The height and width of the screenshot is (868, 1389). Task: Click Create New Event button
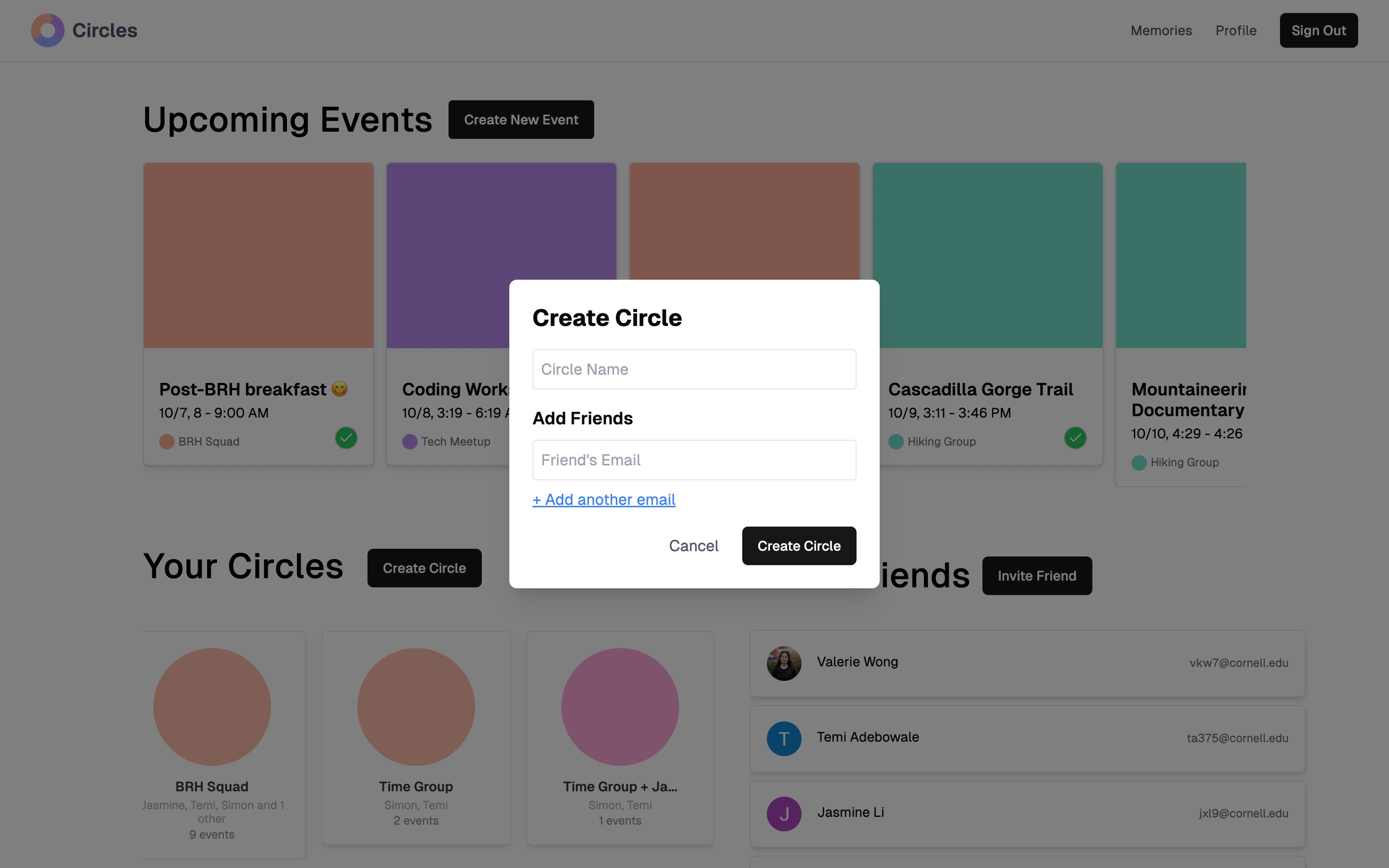point(520,120)
